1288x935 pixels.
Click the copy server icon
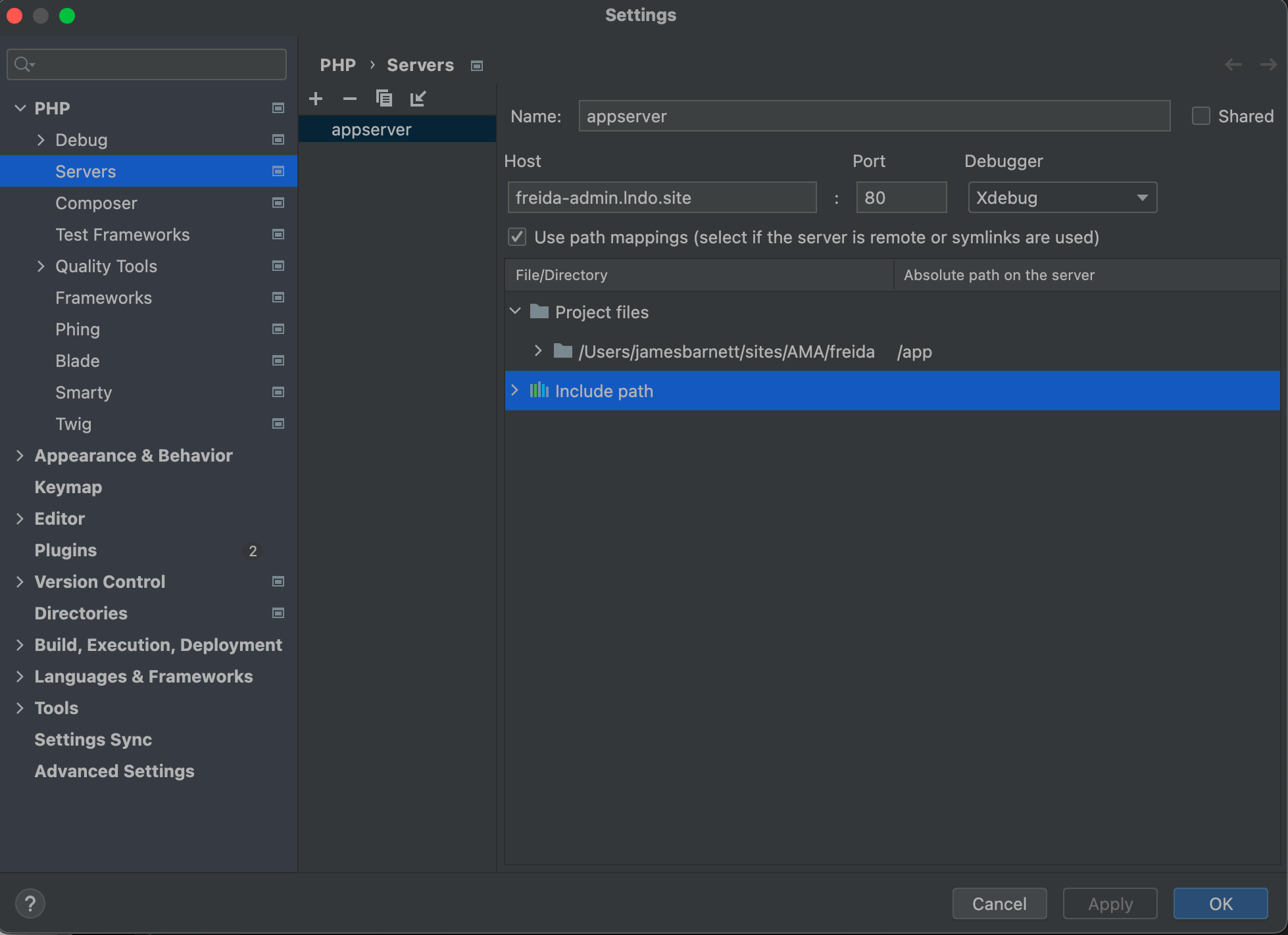(383, 97)
